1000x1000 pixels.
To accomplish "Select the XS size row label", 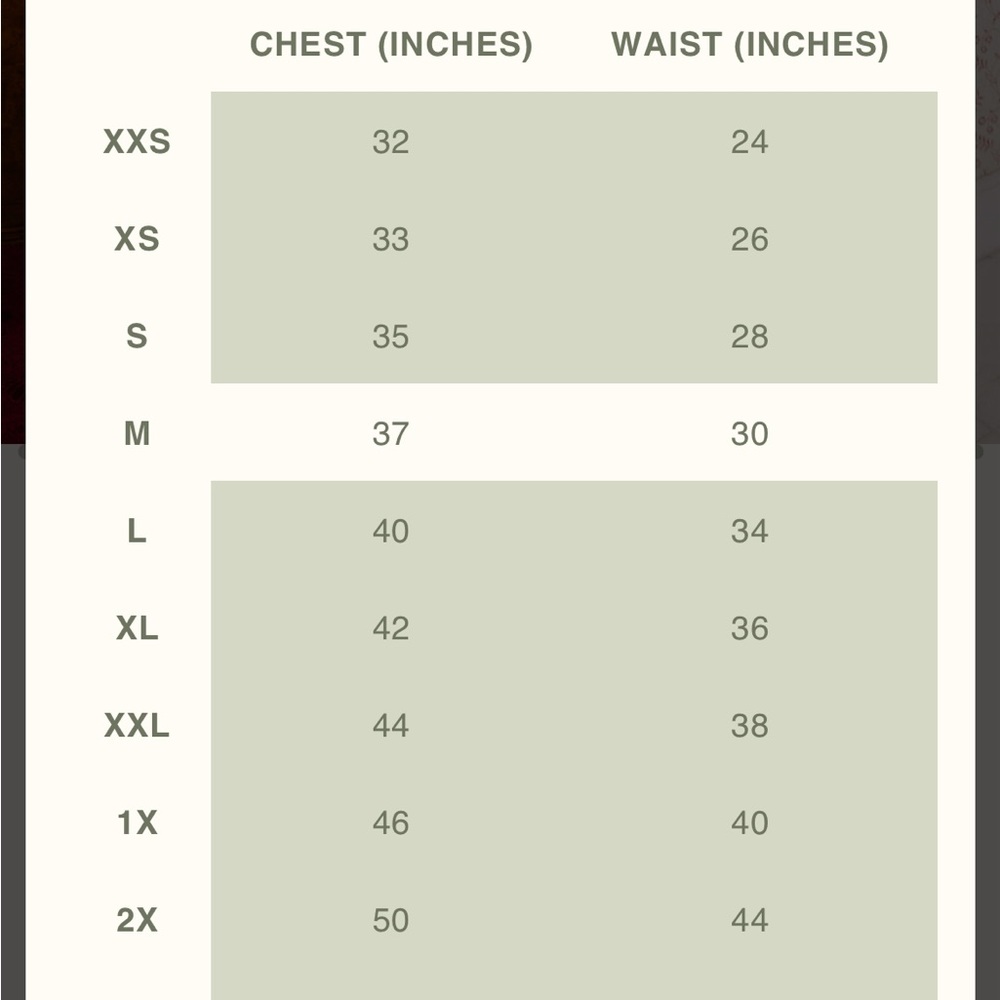I will pyautogui.click(x=136, y=239).
